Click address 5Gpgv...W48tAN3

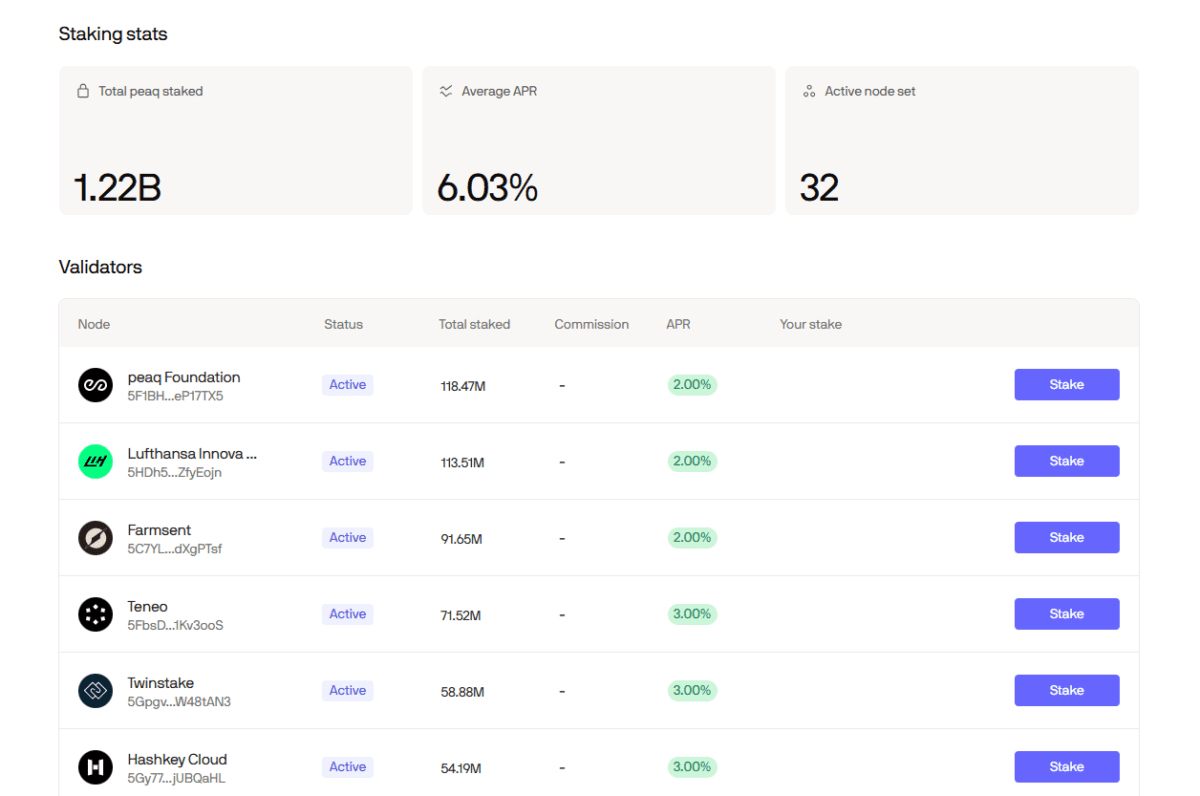pyautogui.click(x=179, y=702)
